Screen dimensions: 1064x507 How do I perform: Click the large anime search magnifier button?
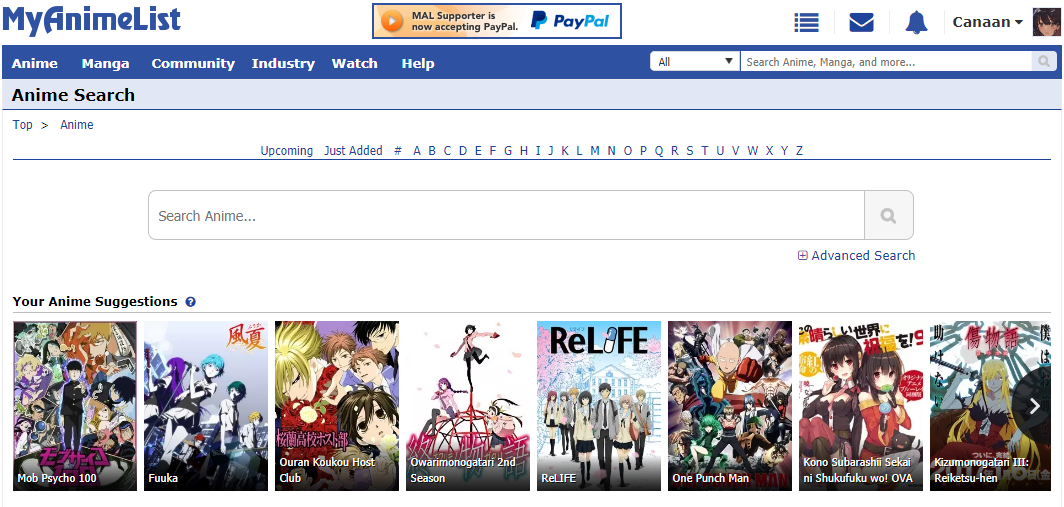tap(888, 215)
